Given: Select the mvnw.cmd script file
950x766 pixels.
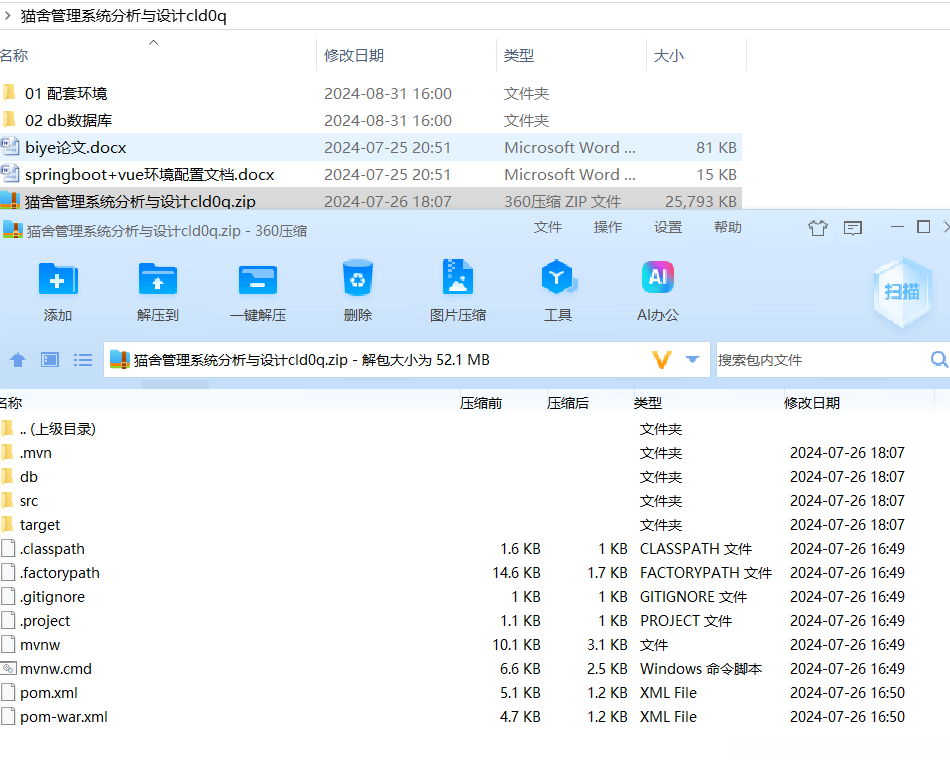Looking at the screenshot, I should (475, 669).
